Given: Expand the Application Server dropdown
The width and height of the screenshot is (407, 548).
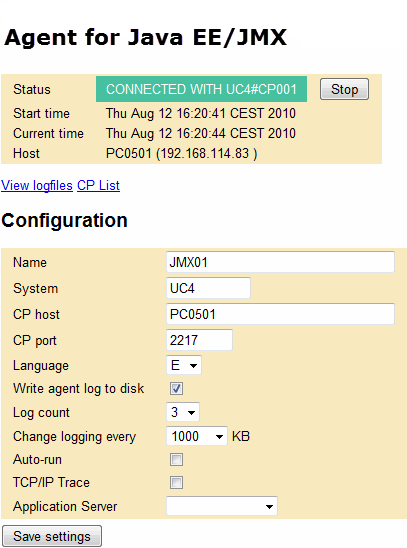Looking at the screenshot, I should [x=222, y=506].
